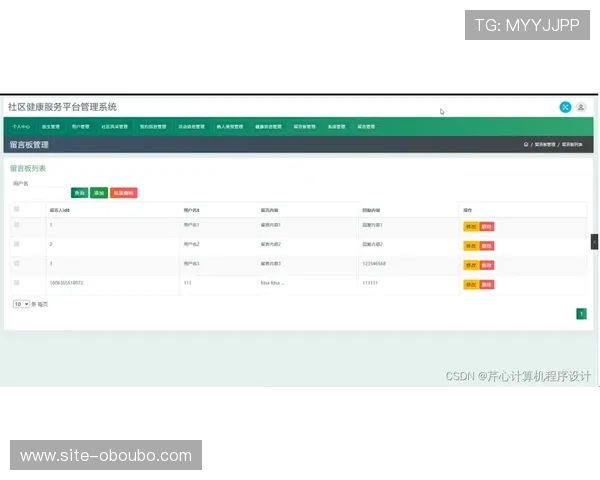Click the 用户名 search input field

(38, 192)
